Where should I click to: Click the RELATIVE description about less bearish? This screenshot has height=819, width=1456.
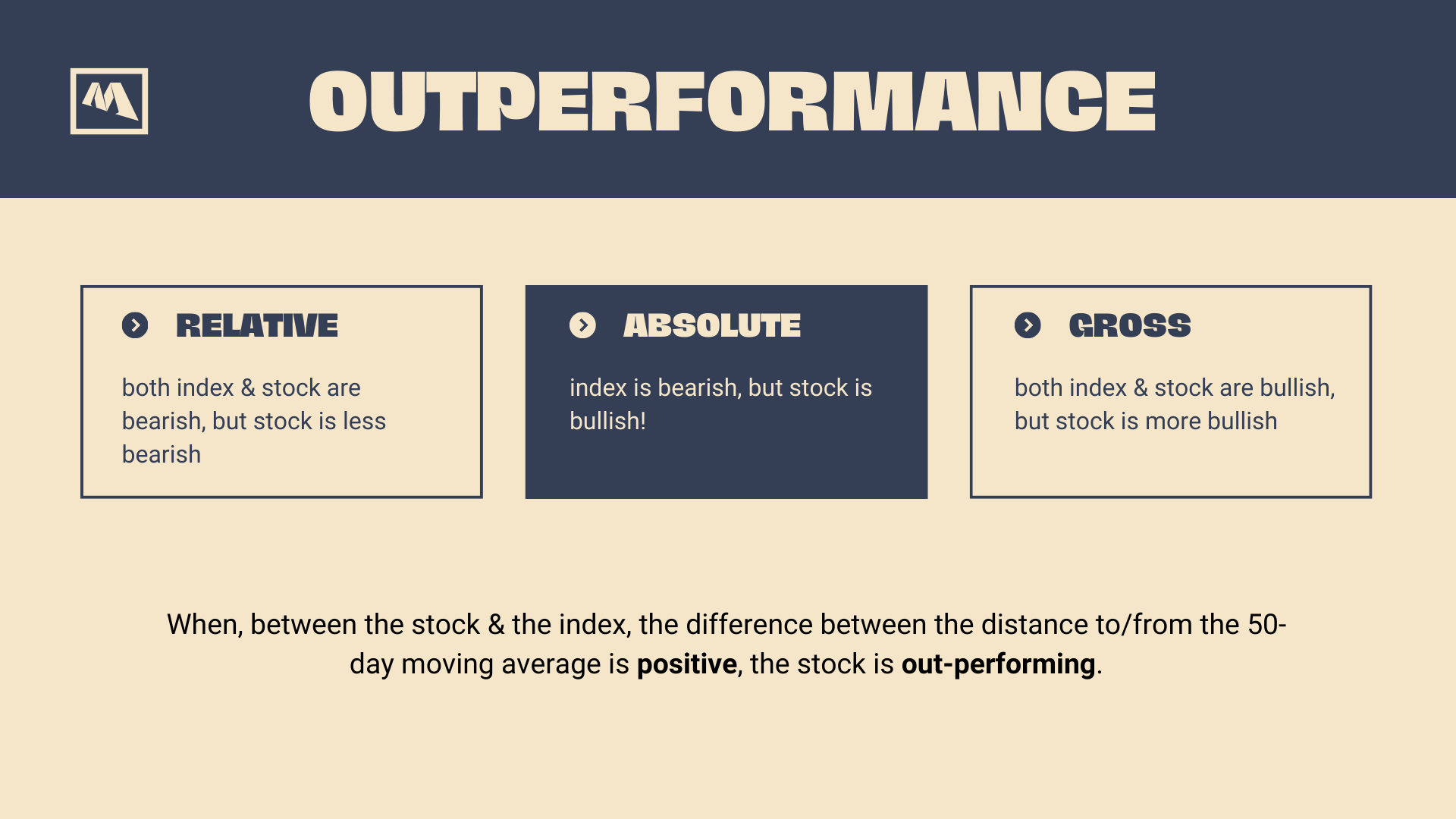click(254, 421)
